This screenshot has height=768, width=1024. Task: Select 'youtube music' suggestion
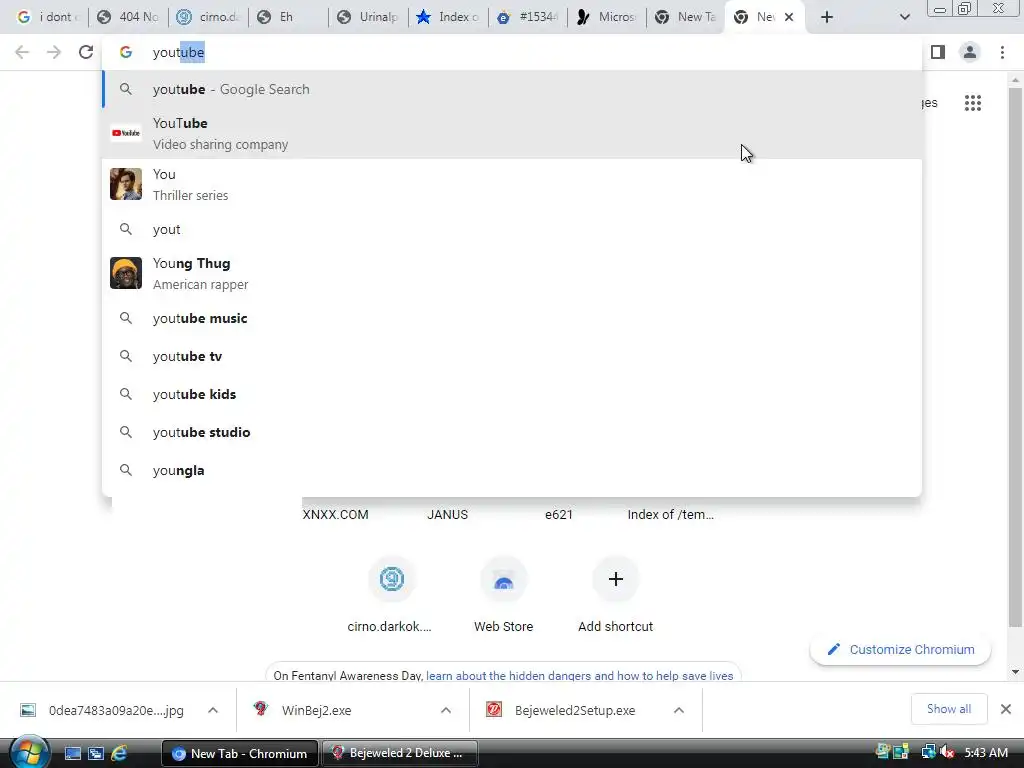point(512,318)
